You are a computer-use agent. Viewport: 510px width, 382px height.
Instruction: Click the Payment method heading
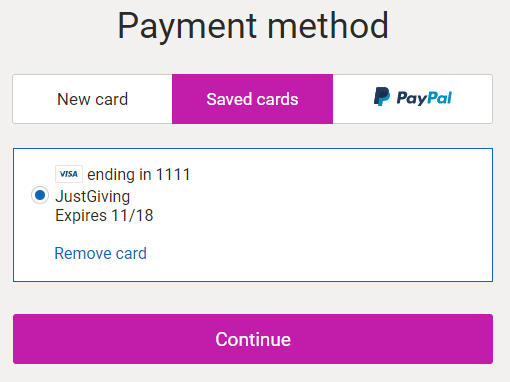253,26
